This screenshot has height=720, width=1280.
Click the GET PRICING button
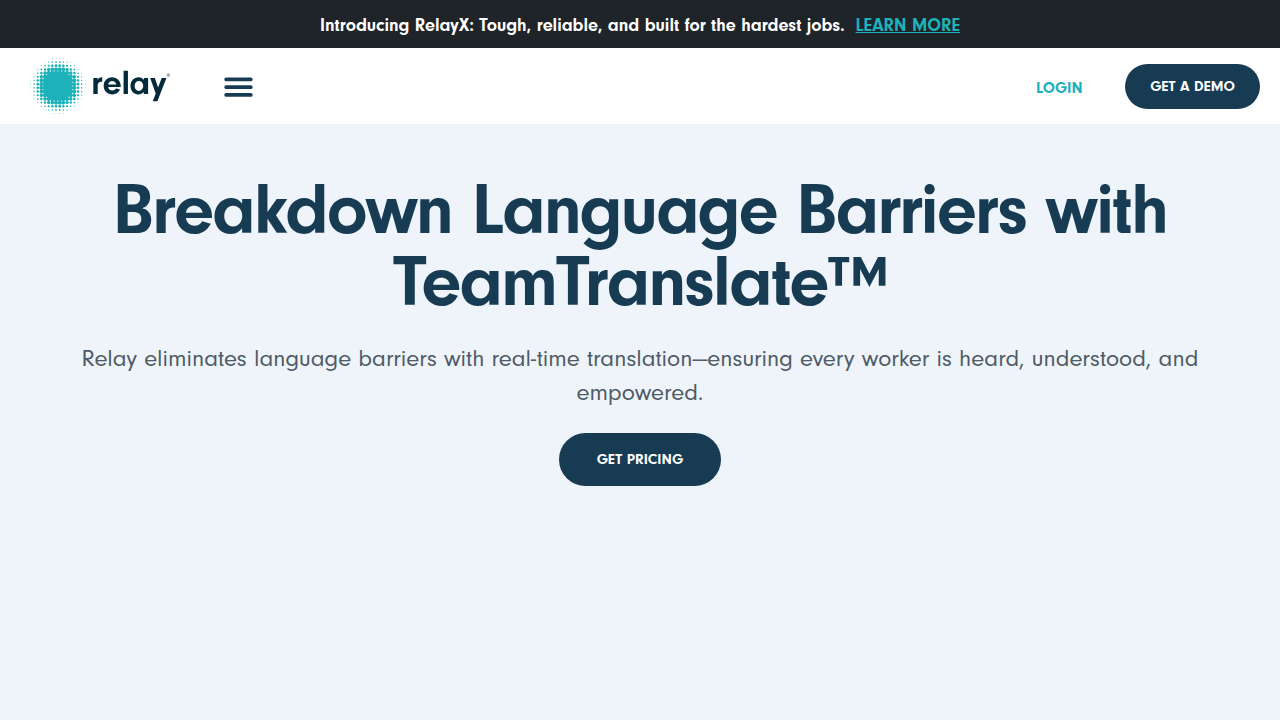[640, 459]
